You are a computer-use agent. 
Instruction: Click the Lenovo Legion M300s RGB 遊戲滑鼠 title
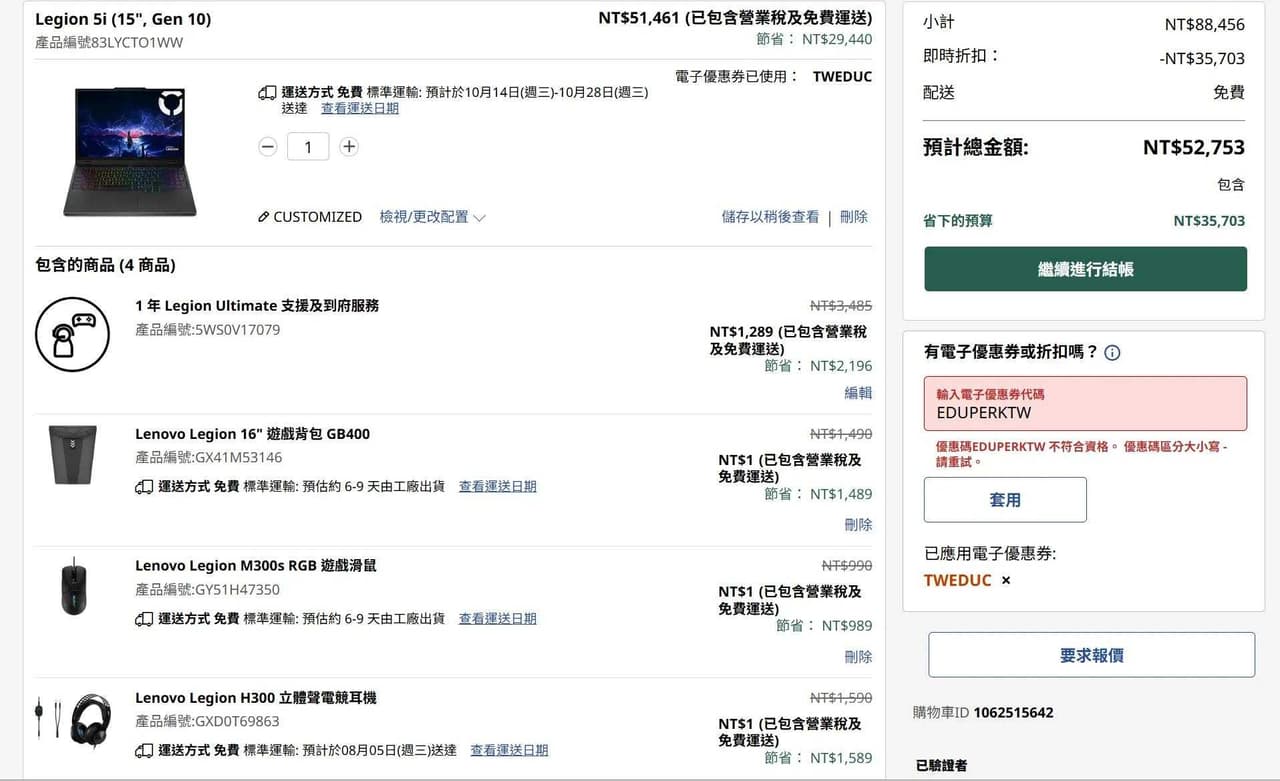pos(255,566)
